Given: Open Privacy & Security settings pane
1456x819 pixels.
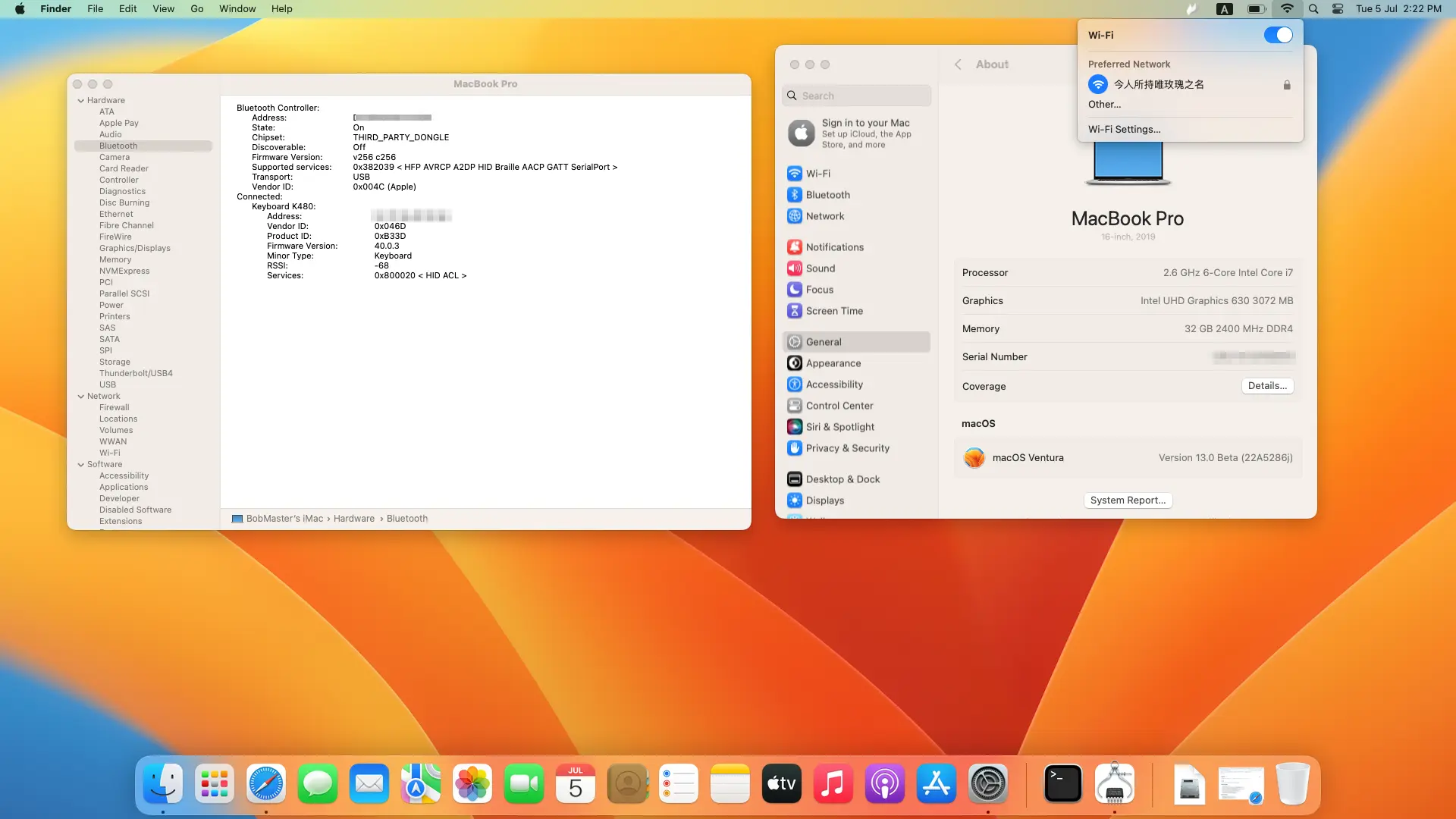Looking at the screenshot, I should point(856,448).
